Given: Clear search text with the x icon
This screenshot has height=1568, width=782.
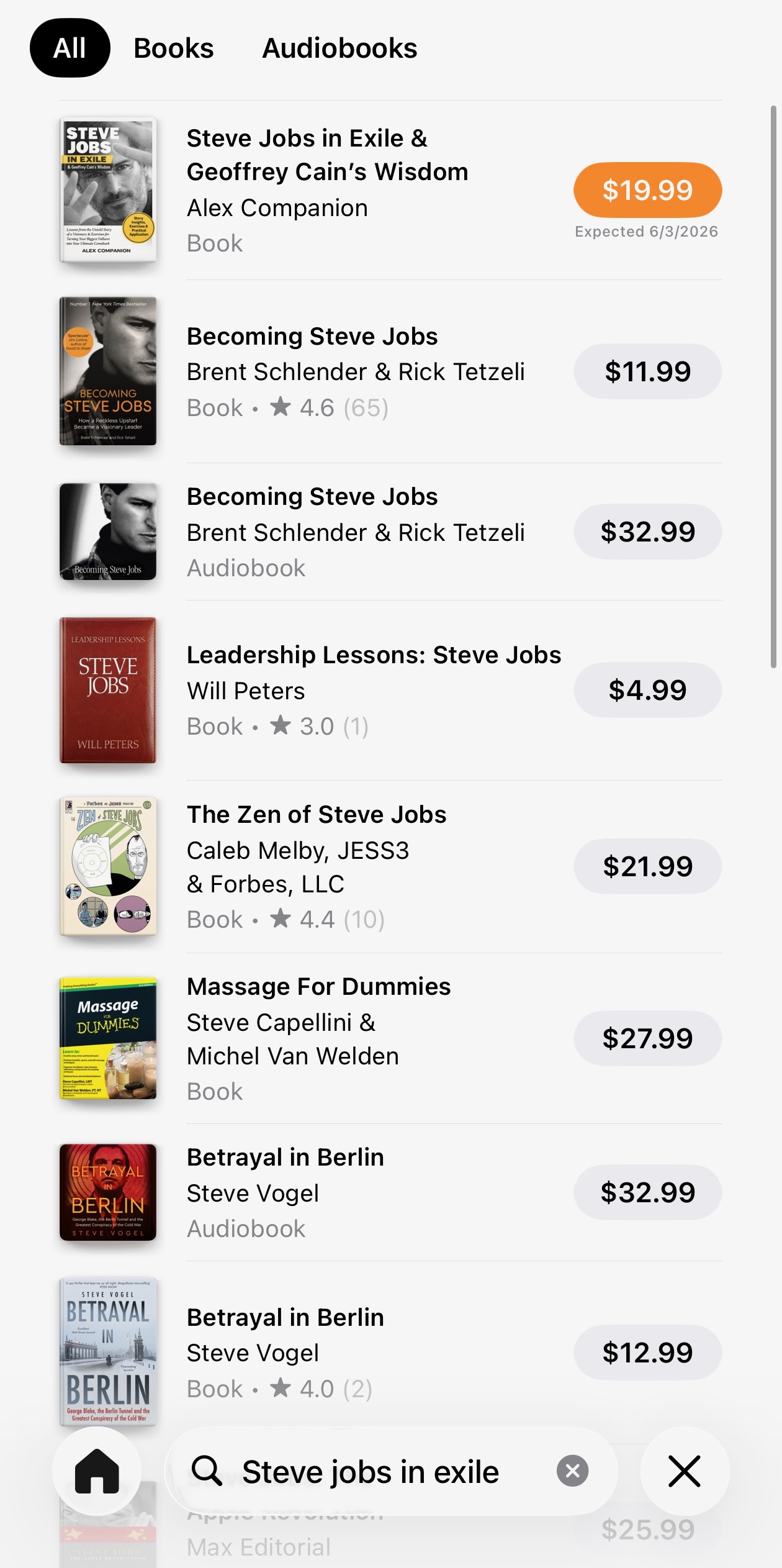Looking at the screenshot, I should 570,1471.
